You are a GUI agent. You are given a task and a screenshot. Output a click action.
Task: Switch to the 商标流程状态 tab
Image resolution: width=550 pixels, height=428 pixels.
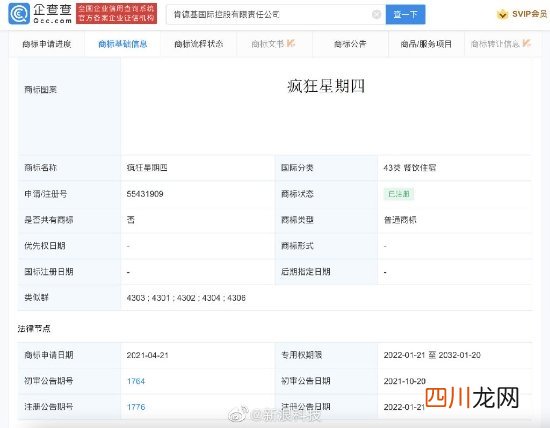click(x=199, y=44)
